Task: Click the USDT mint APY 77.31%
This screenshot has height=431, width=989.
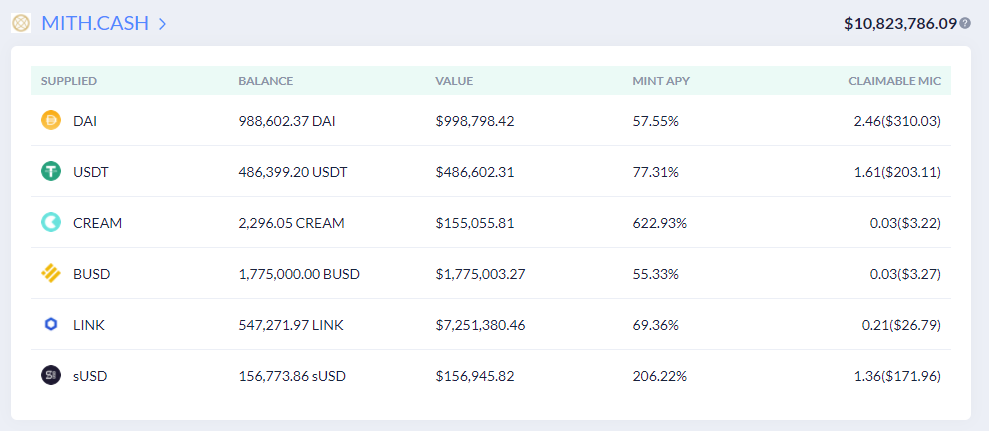Action: tap(655, 172)
